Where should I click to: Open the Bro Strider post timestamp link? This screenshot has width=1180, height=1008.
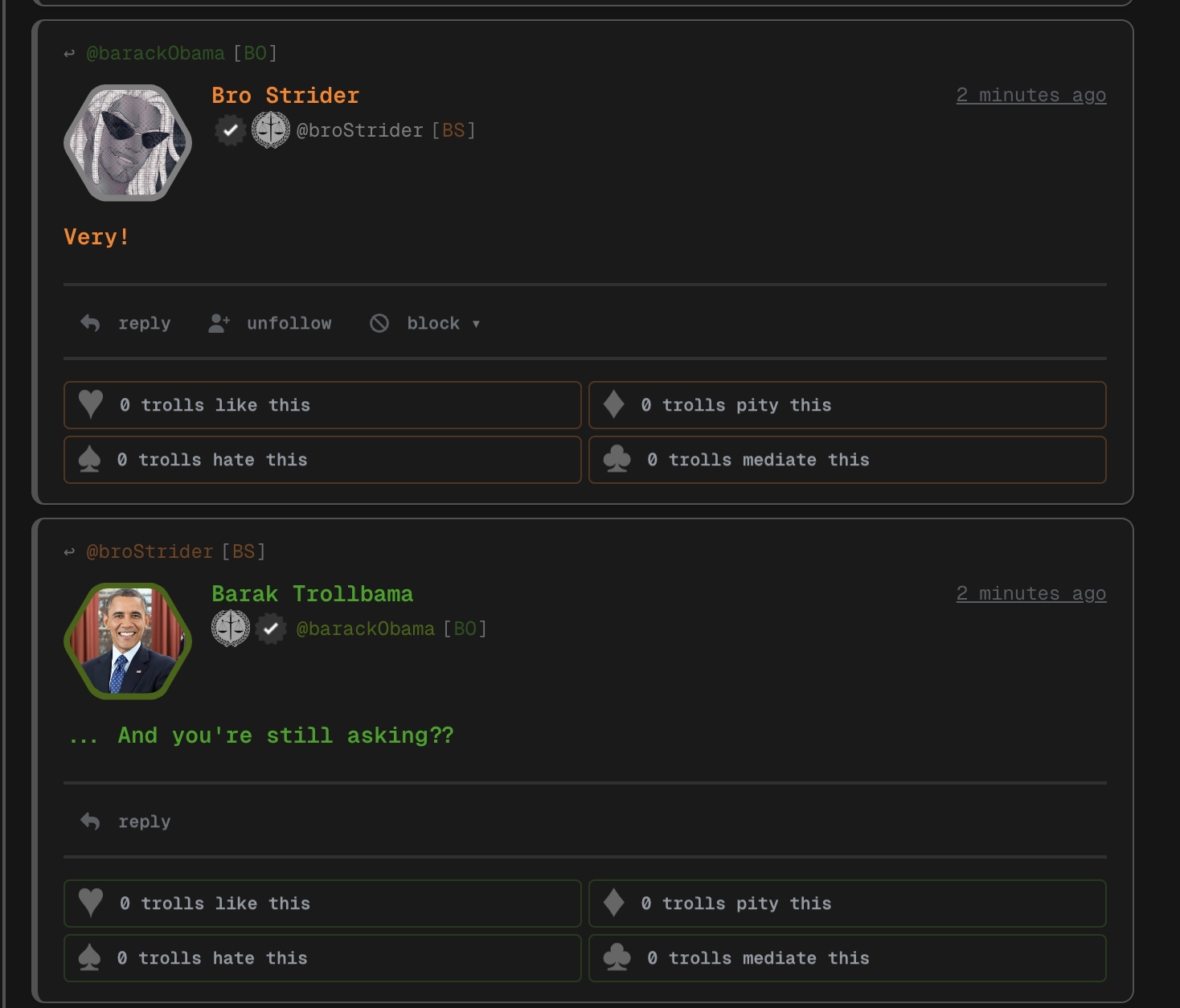[1031, 95]
